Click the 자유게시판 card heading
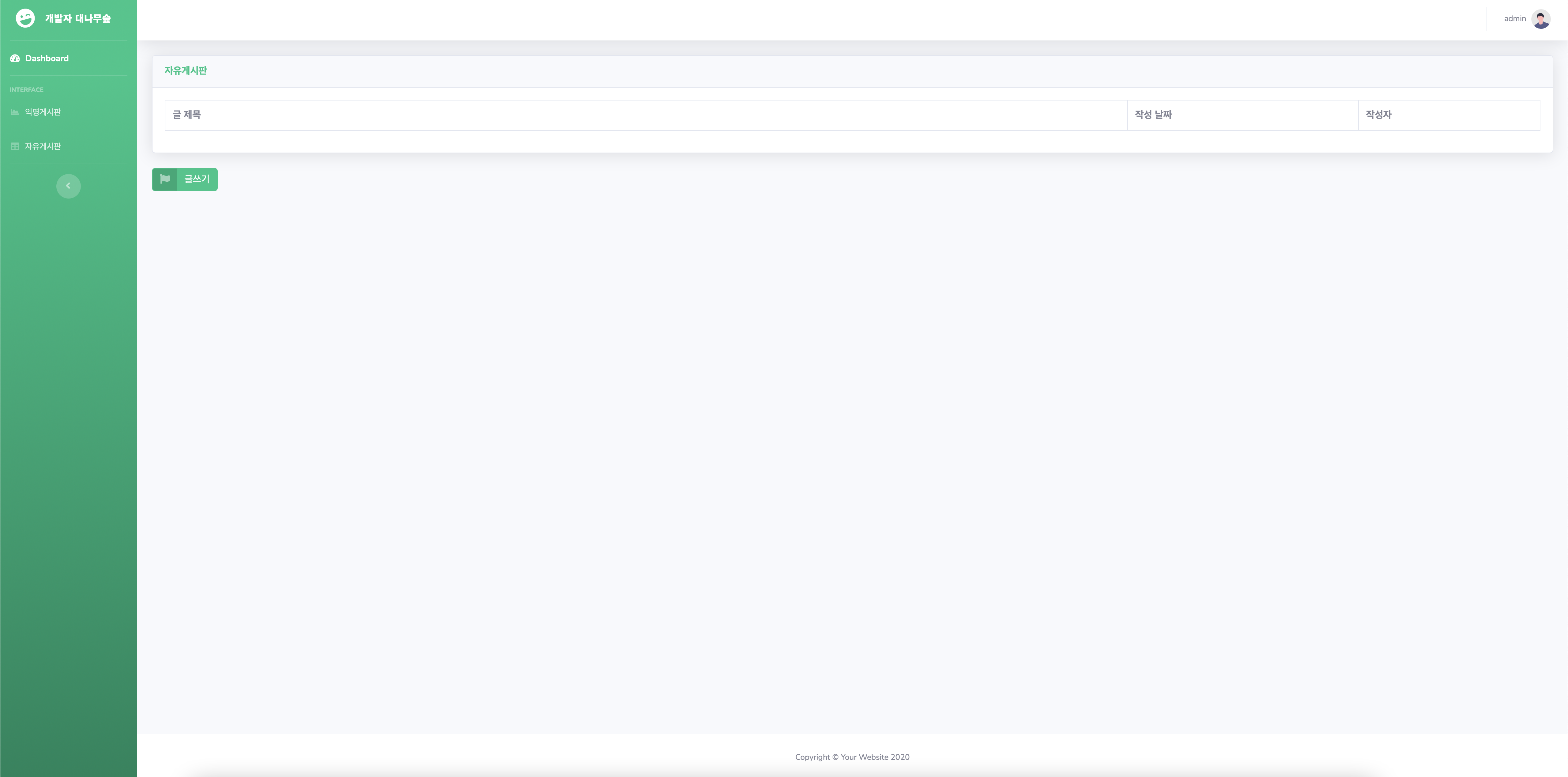This screenshot has height=777, width=1568. [x=186, y=71]
